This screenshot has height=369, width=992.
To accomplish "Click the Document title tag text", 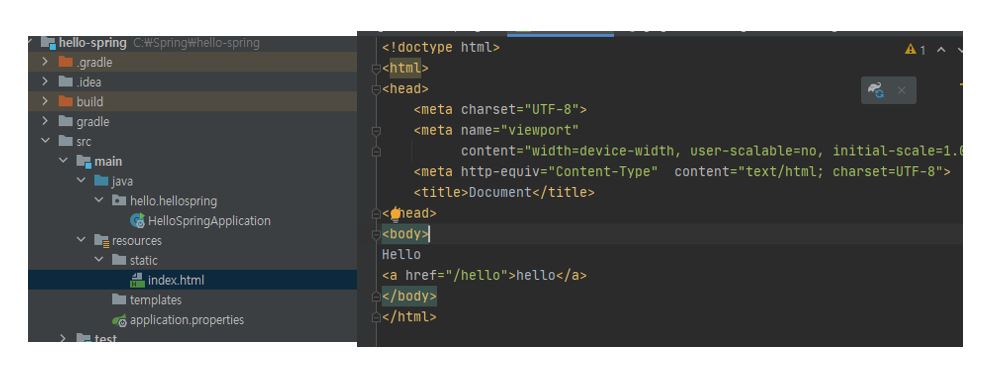I will [500, 192].
